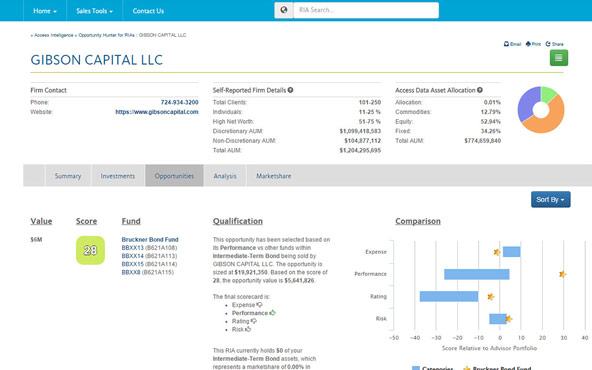This screenshot has width=592, height=370.
Task: Click the Share icon link
Action: (554, 44)
